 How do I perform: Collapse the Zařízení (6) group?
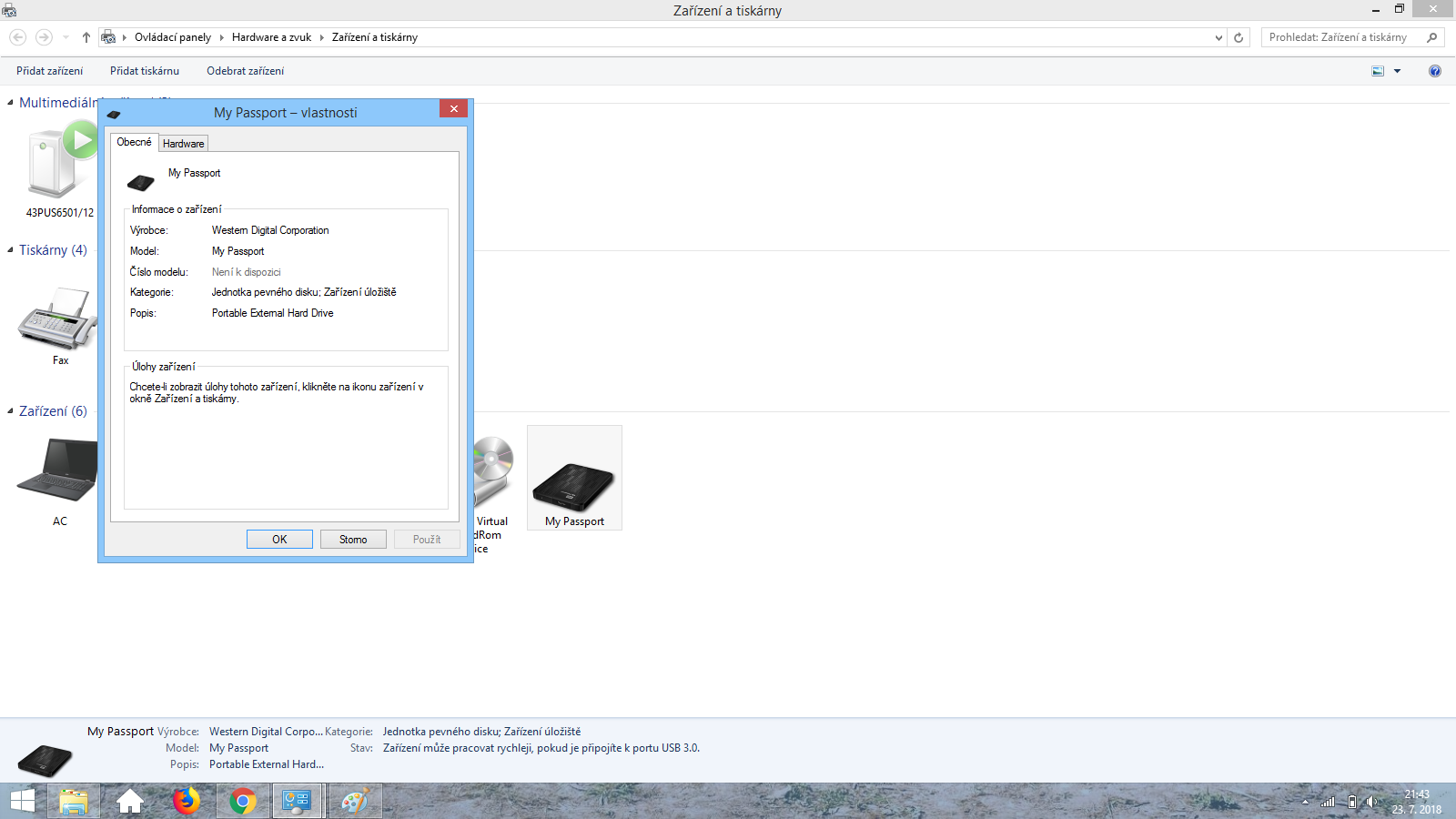click(x=11, y=411)
